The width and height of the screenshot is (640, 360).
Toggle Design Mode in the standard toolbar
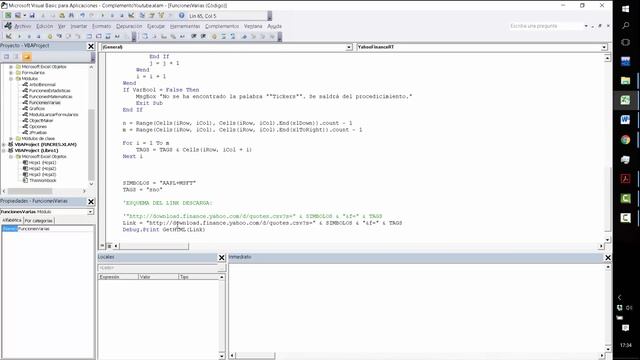pyautogui.click(x=131, y=16)
